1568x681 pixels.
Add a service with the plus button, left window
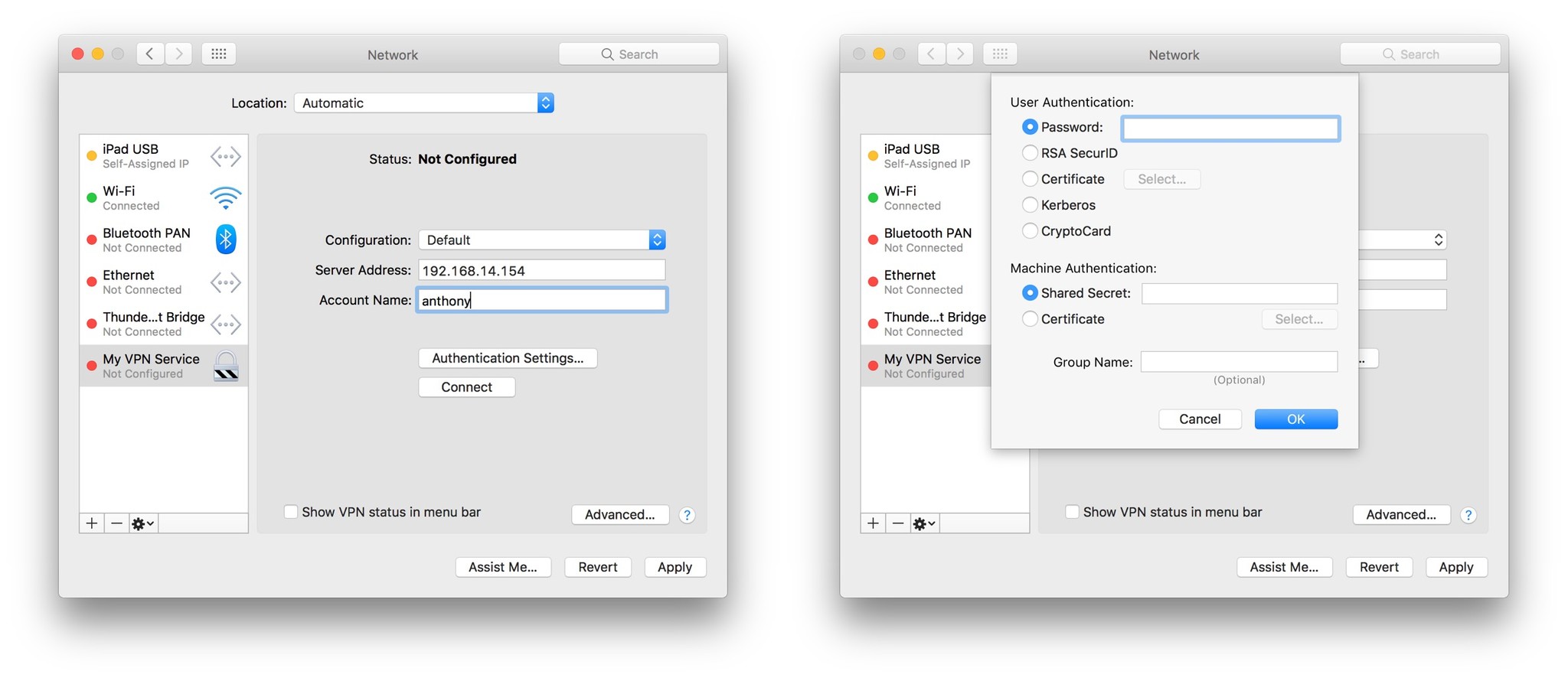coord(92,523)
